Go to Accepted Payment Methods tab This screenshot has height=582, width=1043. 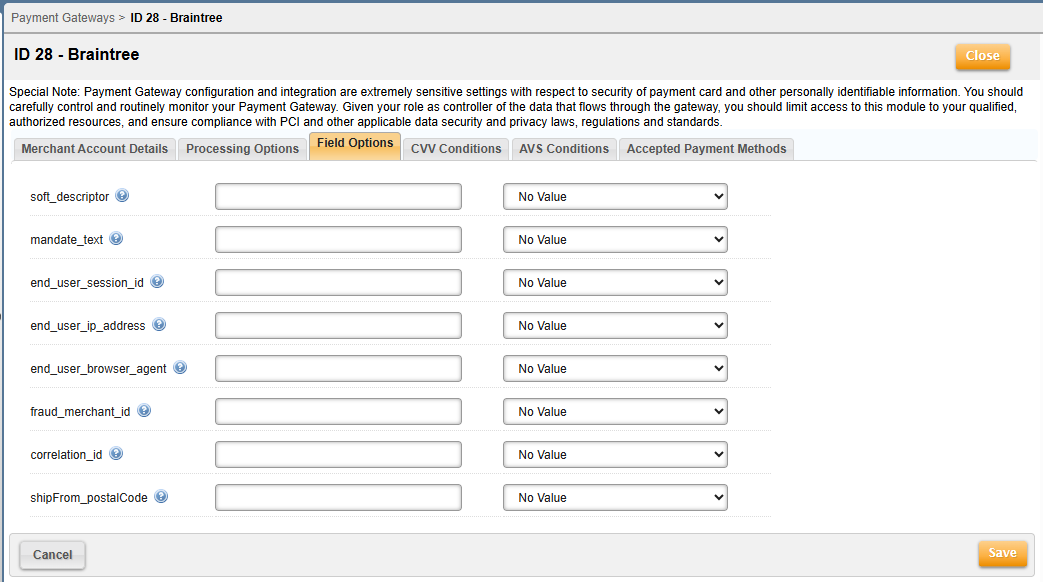[706, 149]
